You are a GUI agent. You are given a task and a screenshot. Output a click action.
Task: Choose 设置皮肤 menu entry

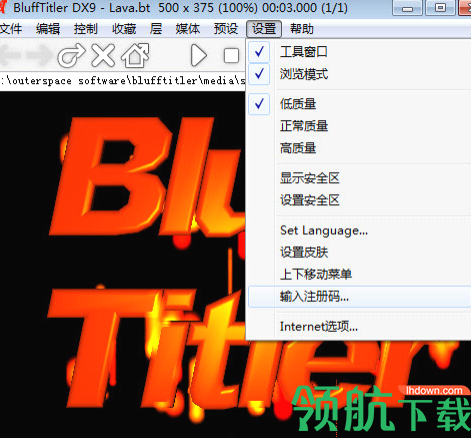coord(359,252)
